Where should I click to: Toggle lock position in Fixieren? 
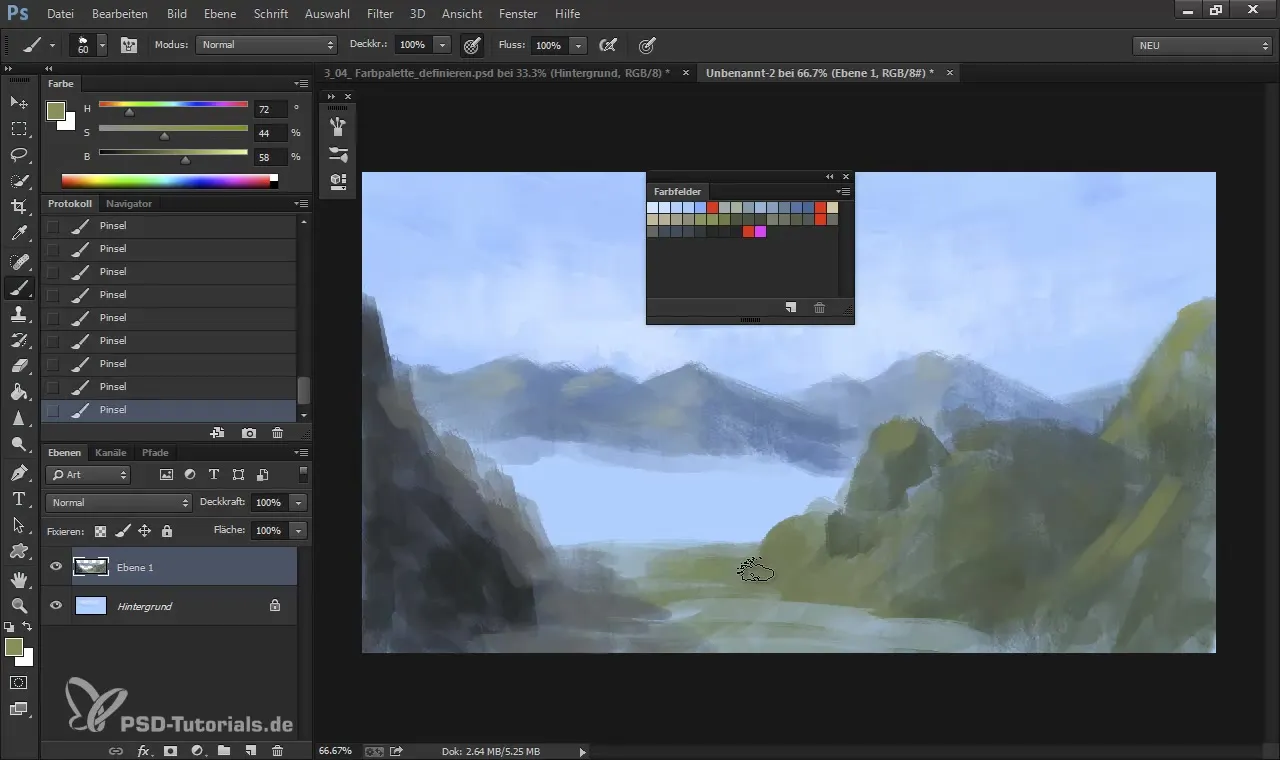[144, 531]
